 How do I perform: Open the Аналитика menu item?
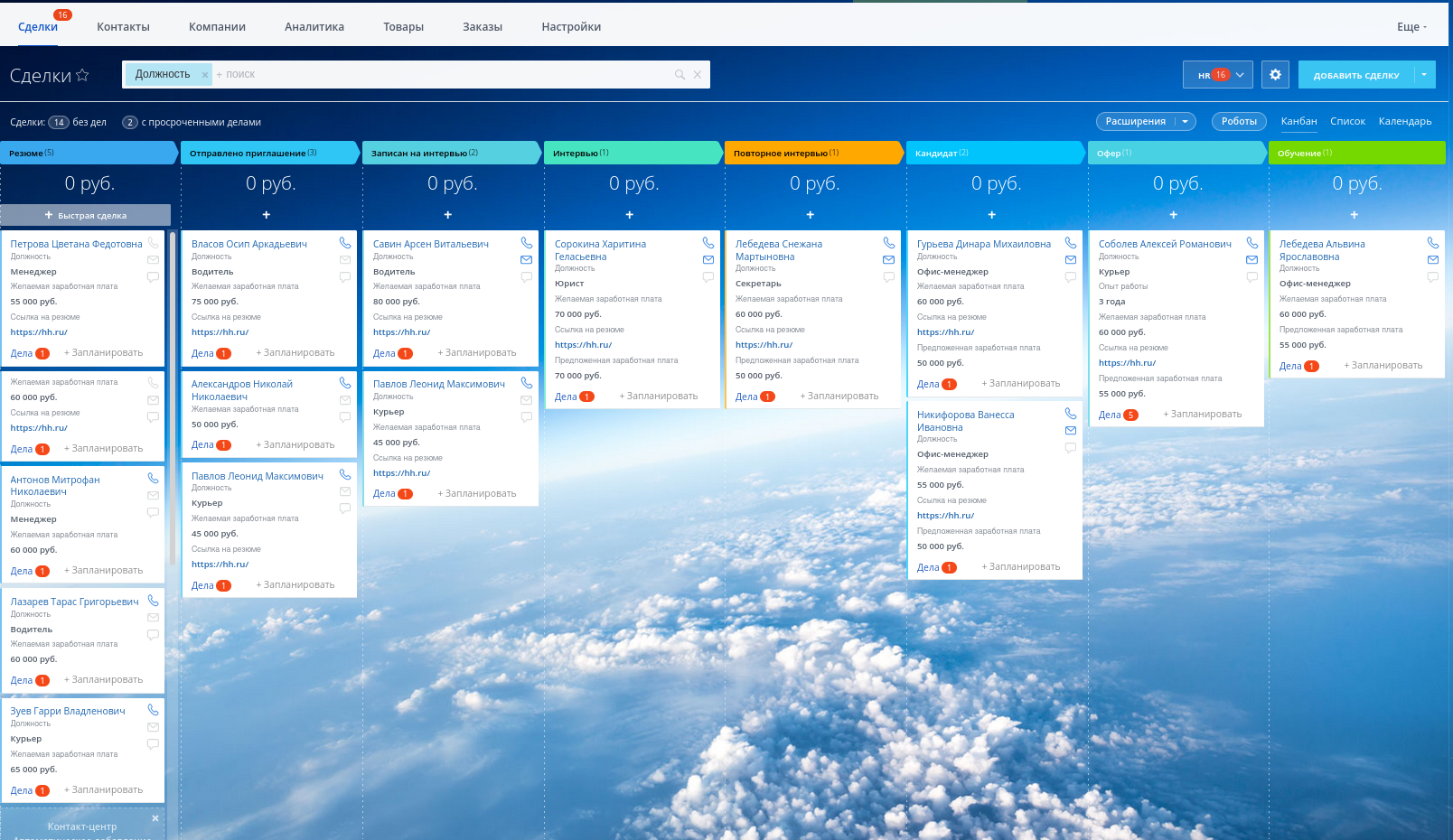point(314,27)
